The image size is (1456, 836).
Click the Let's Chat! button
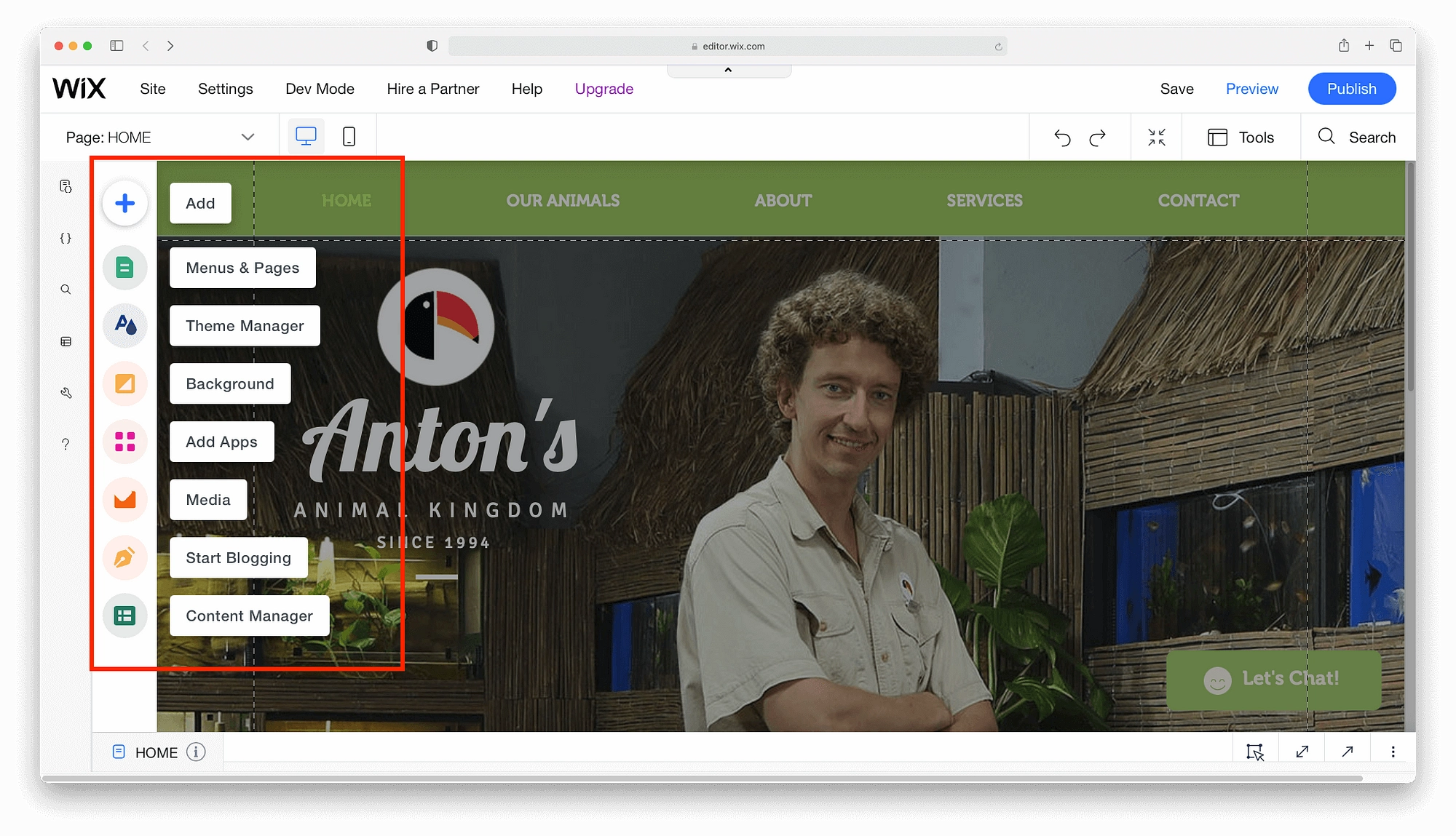(x=1273, y=680)
